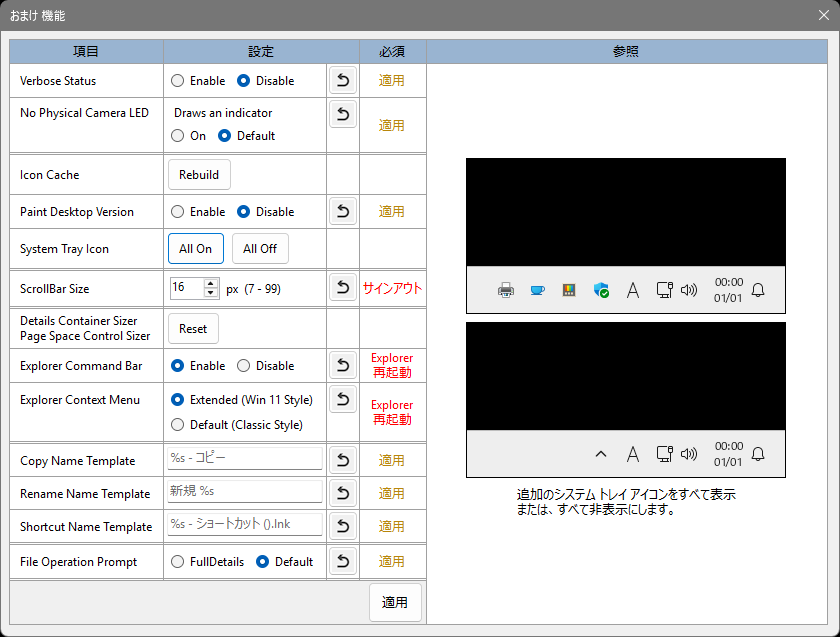
Task: Click printer icon in upper tray preview
Action: point(506,290)
